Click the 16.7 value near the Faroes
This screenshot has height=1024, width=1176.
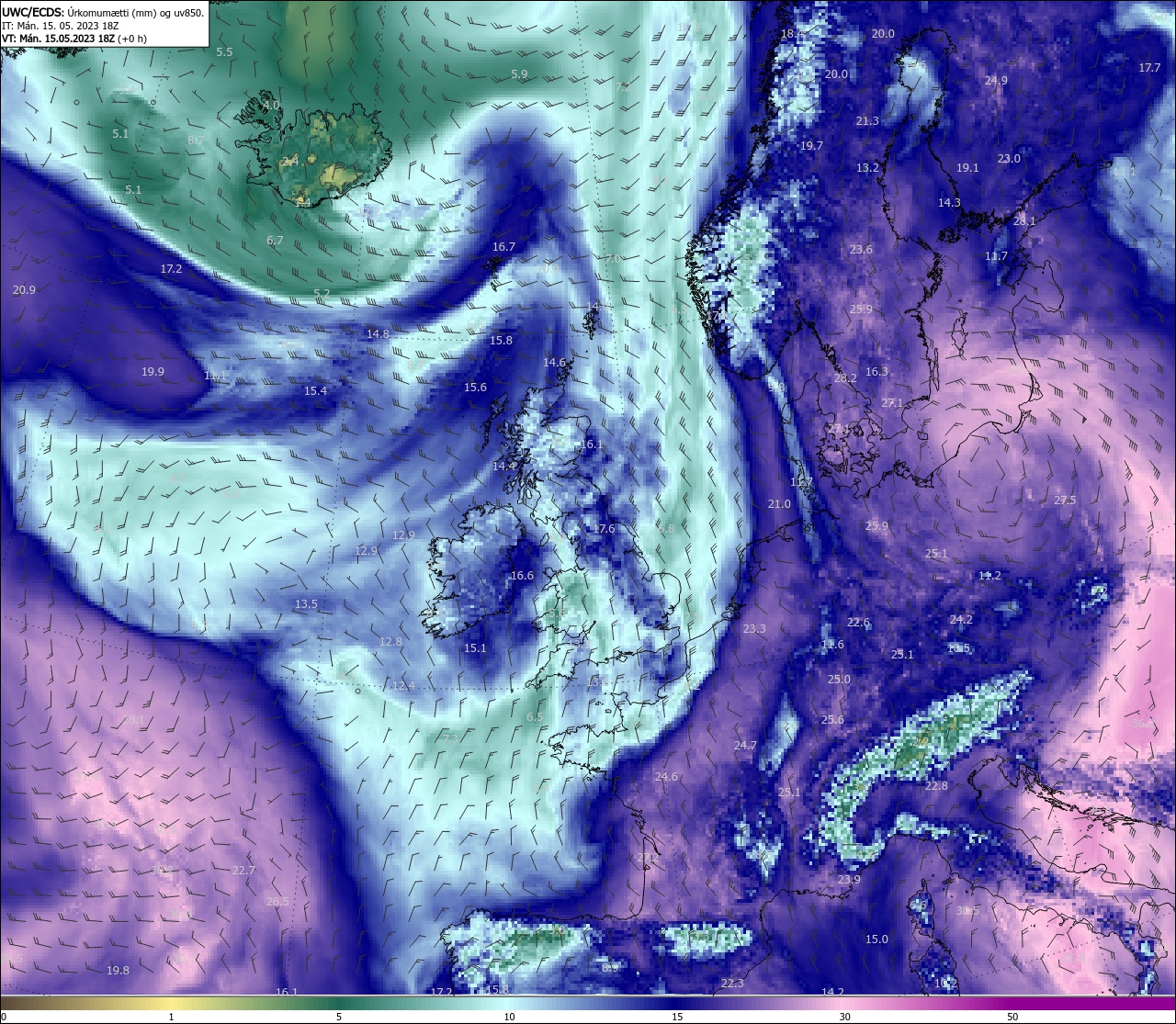[x=503, y=247]
